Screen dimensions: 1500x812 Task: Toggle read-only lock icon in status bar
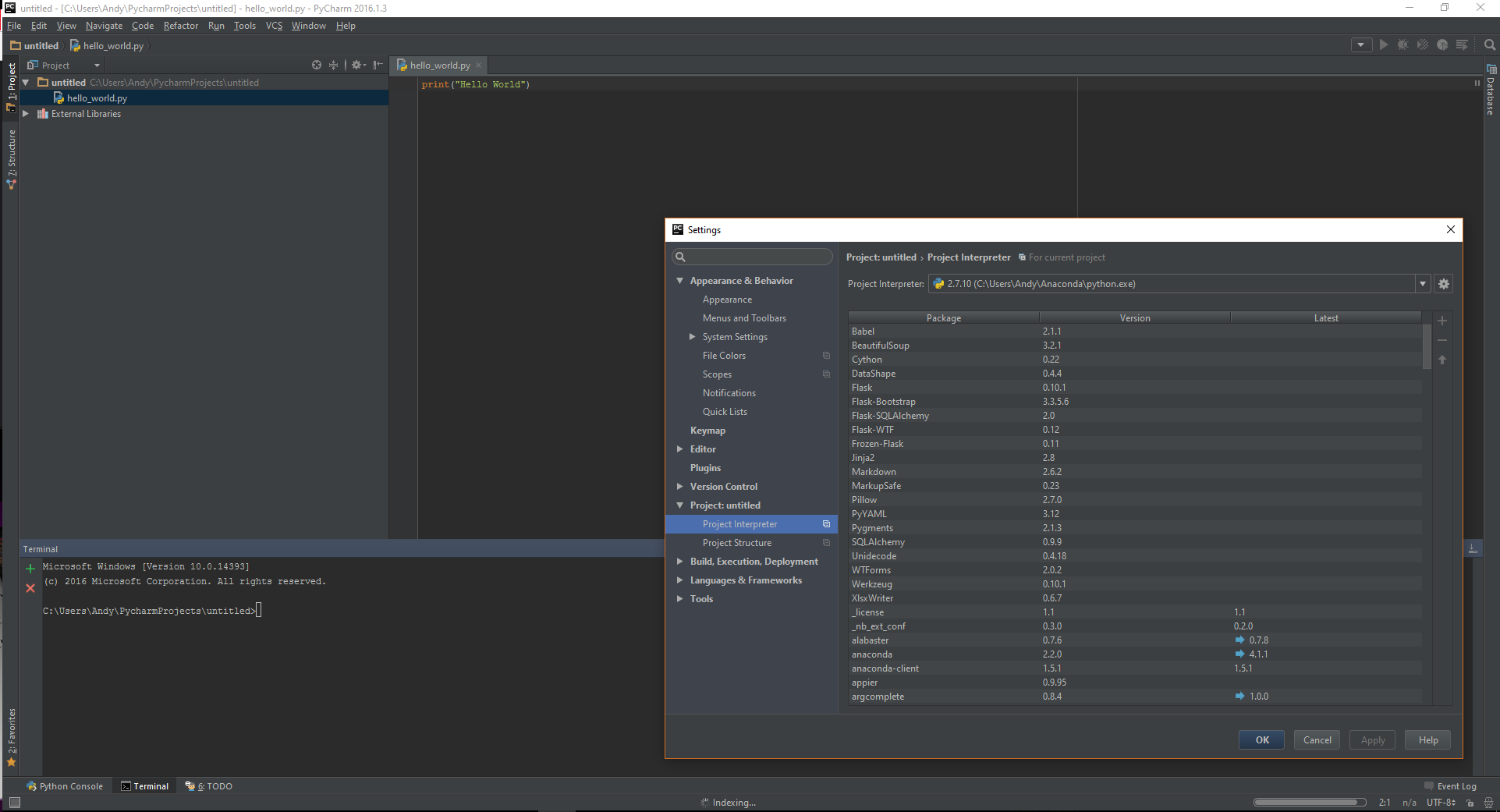(x=1470, y=803)
